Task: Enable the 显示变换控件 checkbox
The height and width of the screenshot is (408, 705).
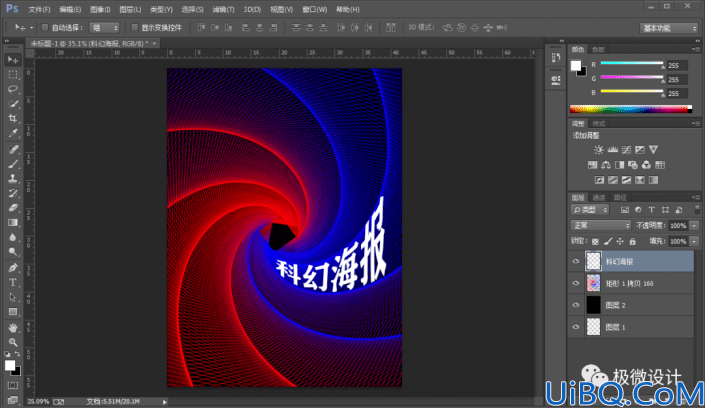Action: [134, 28]
